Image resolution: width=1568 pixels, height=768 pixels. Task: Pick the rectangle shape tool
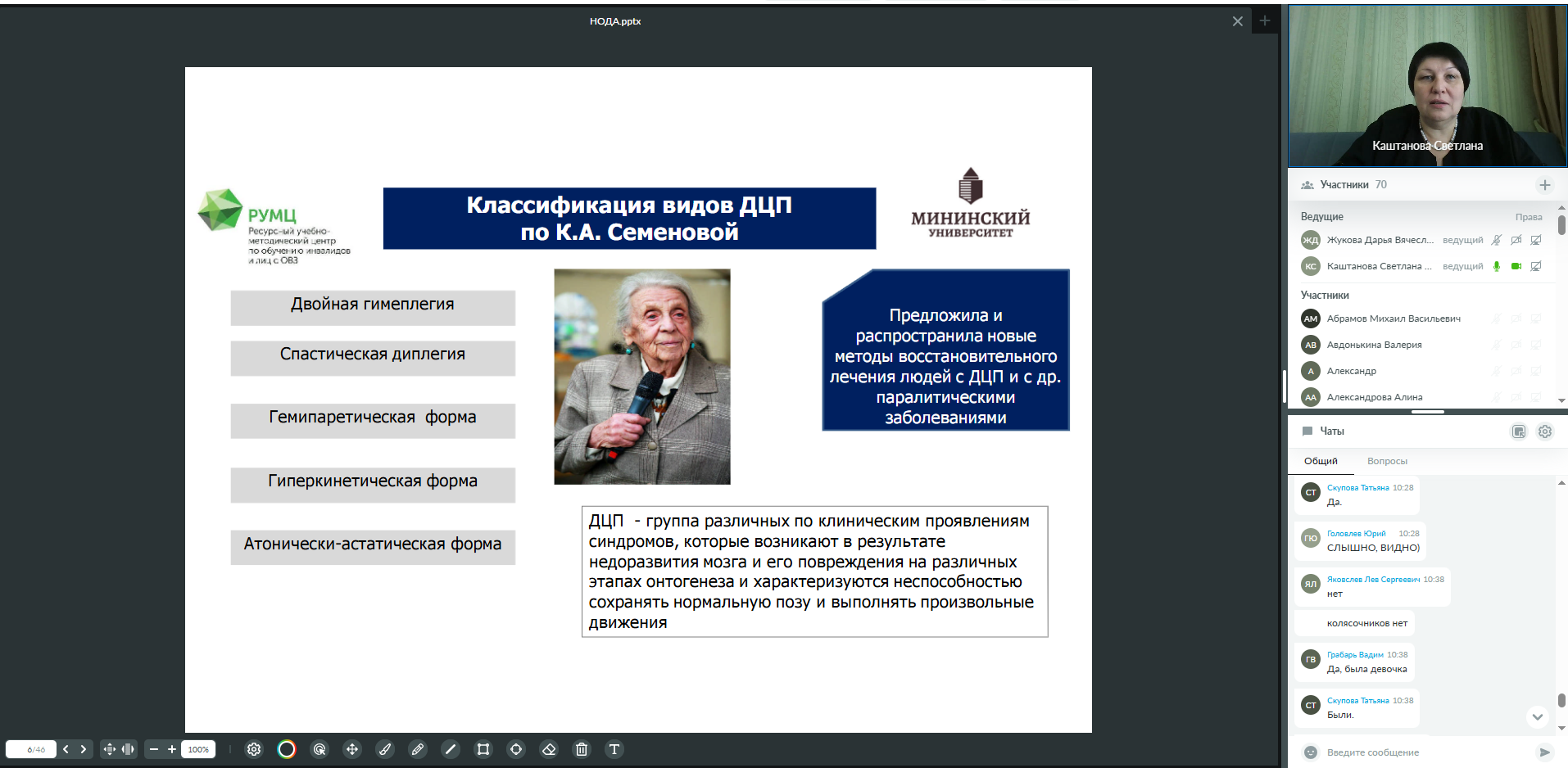pos(483,749)
